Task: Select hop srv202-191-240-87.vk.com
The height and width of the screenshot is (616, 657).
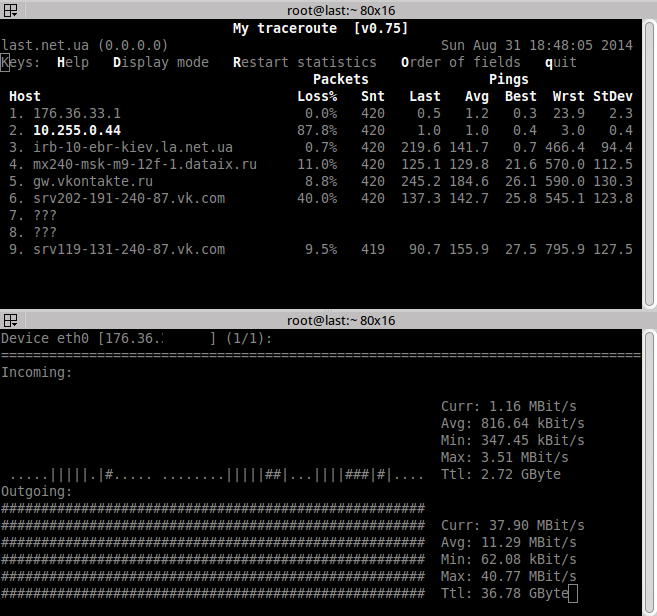Action: coord(128,199)
